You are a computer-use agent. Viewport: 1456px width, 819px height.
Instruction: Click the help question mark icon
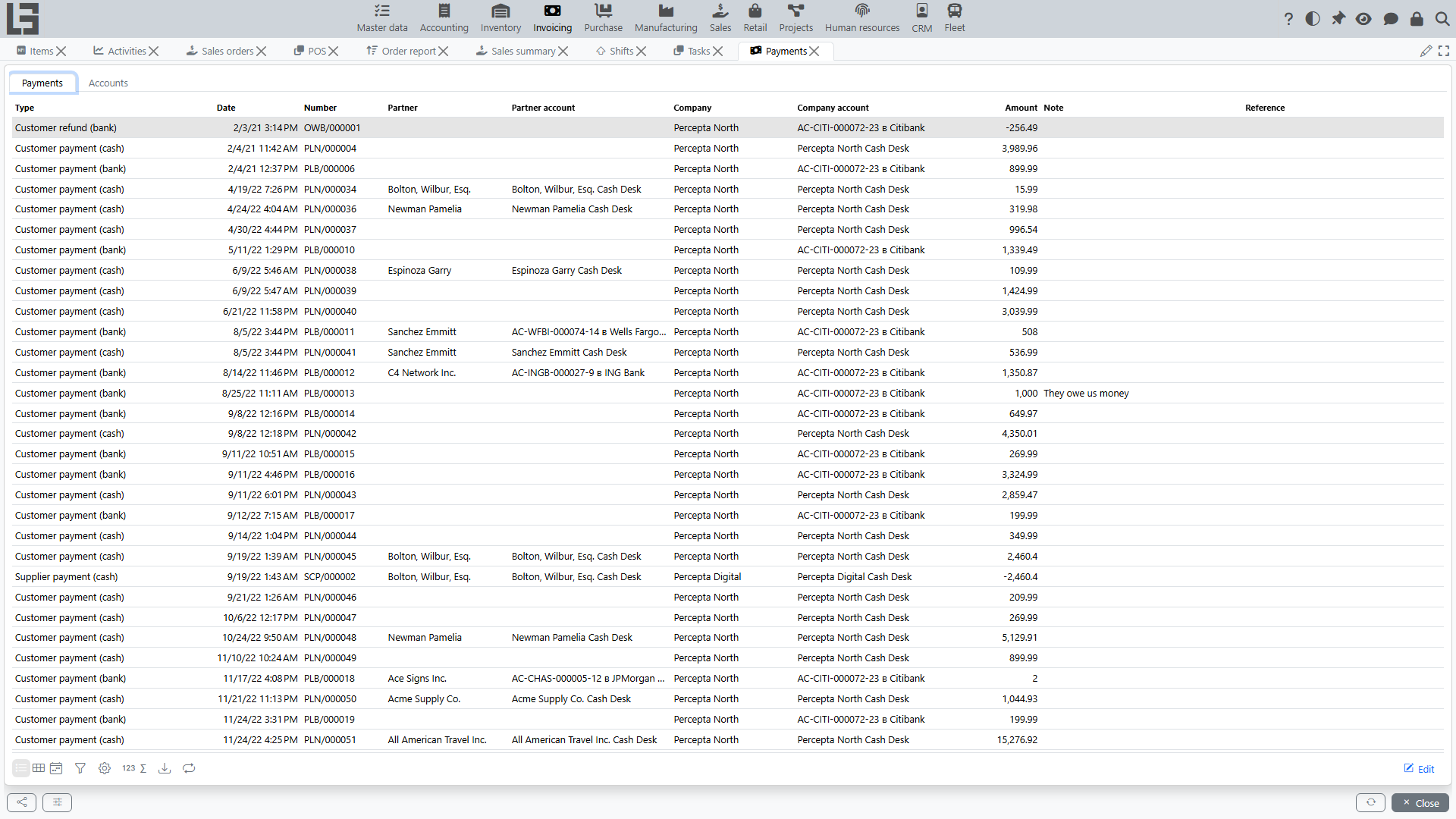pos(1288,19)
